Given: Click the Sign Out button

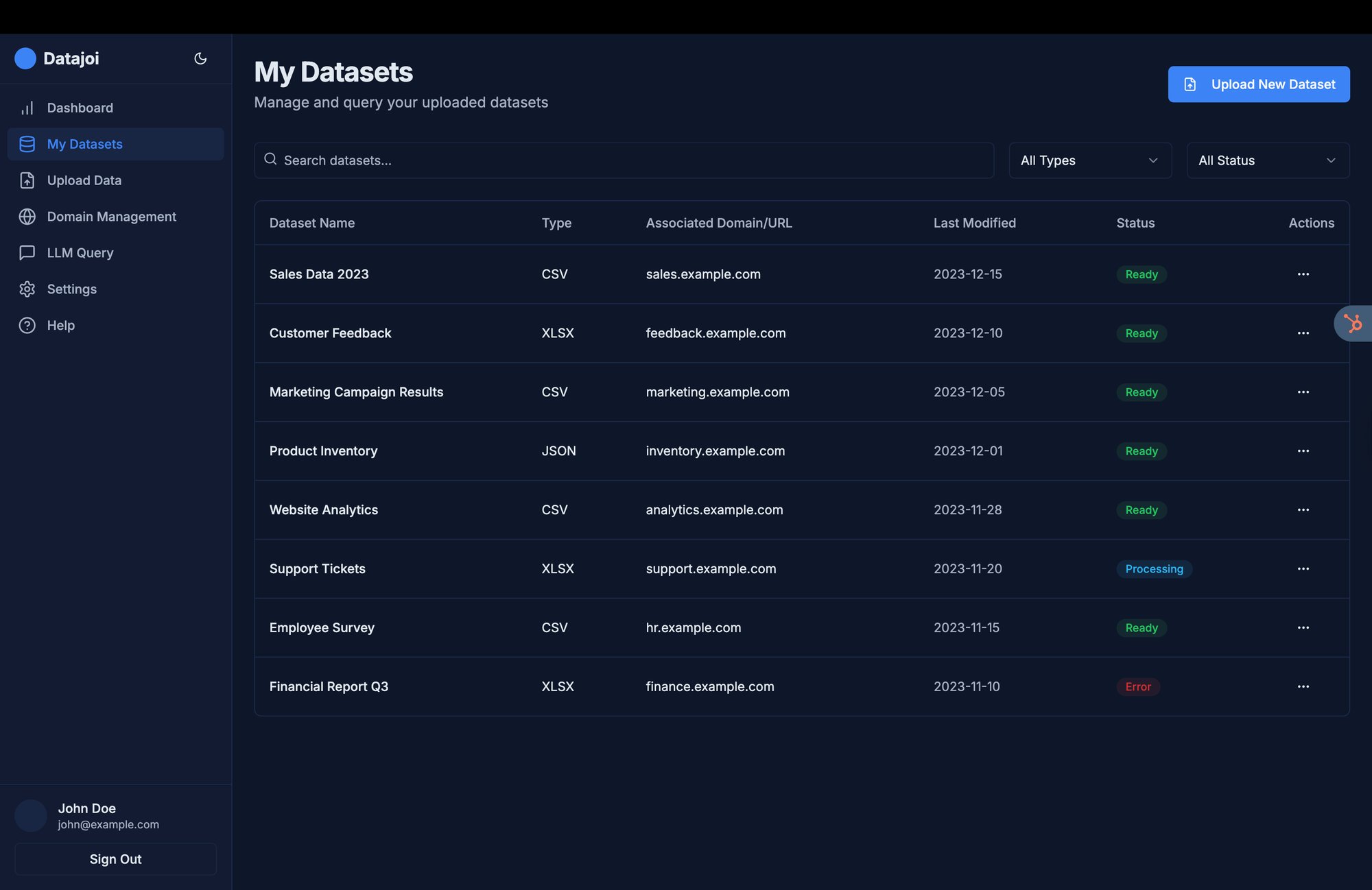Looking at the screenshot, I should (115, 859).
